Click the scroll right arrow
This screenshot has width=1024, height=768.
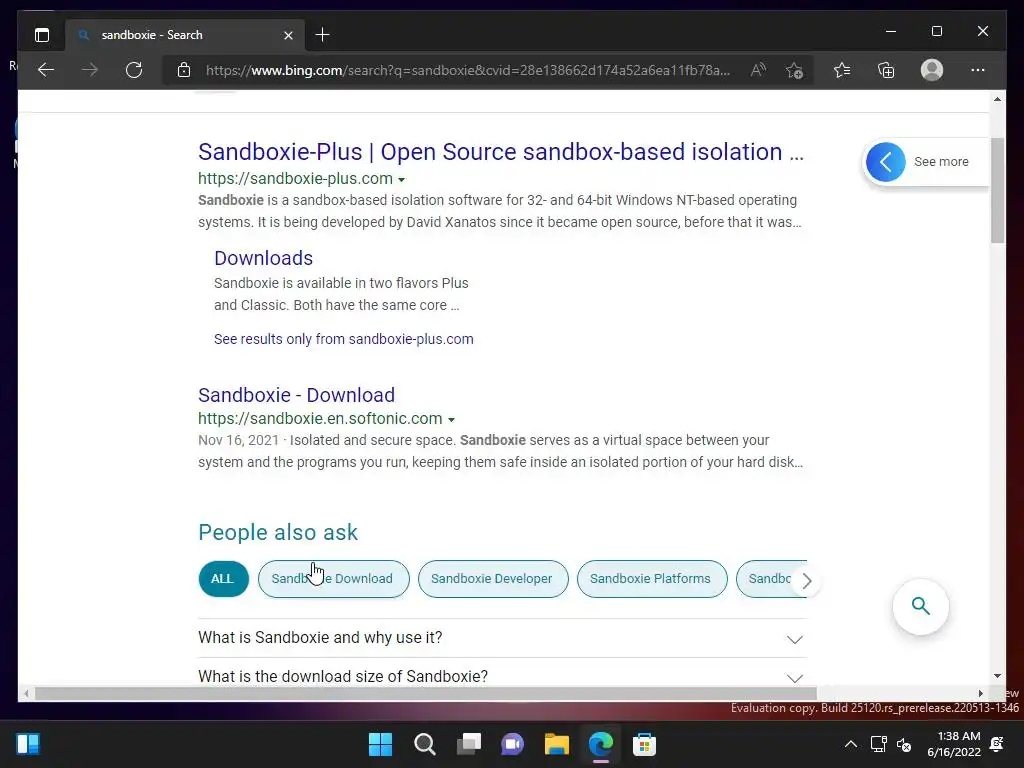[980, 694]
